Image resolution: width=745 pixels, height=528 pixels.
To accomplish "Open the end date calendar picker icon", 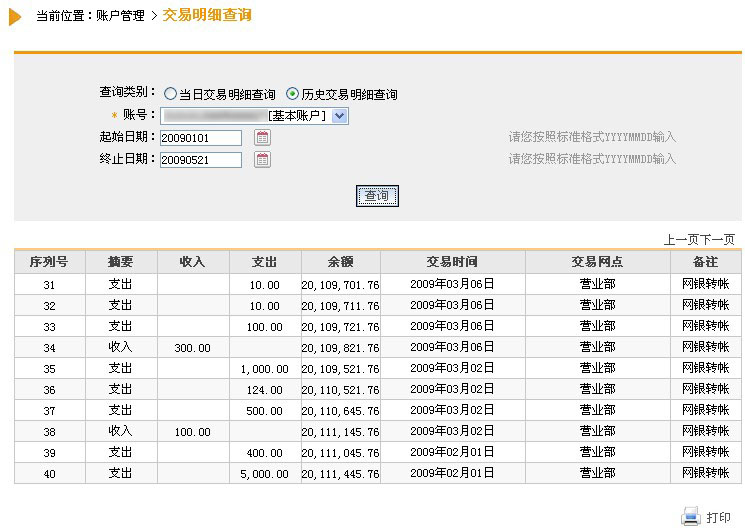I will tap(262, 159).
